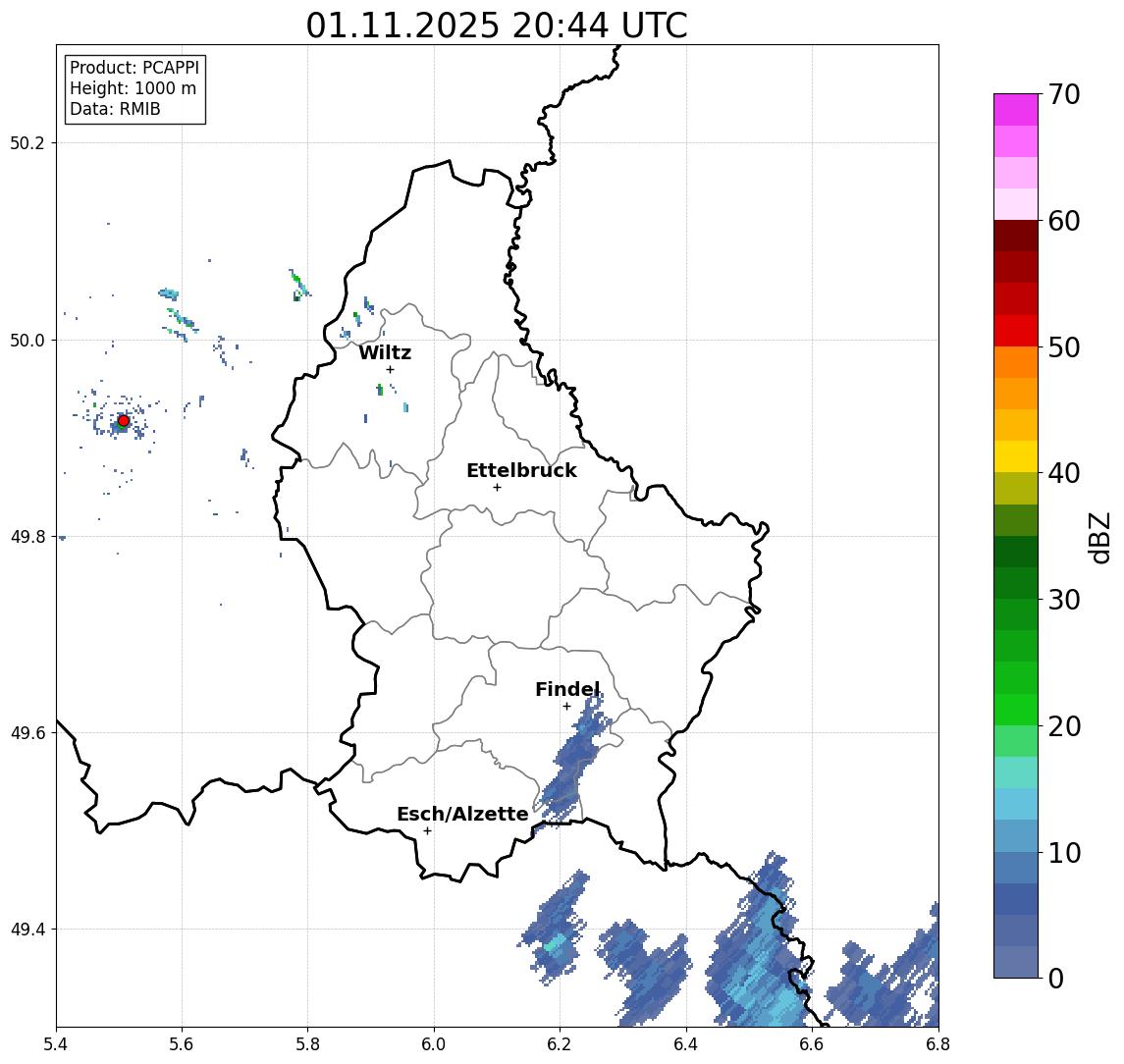The width and height of the screenshot is (1124, 1064).
Task: Click the cross marker below Findel
Action: 566,707
